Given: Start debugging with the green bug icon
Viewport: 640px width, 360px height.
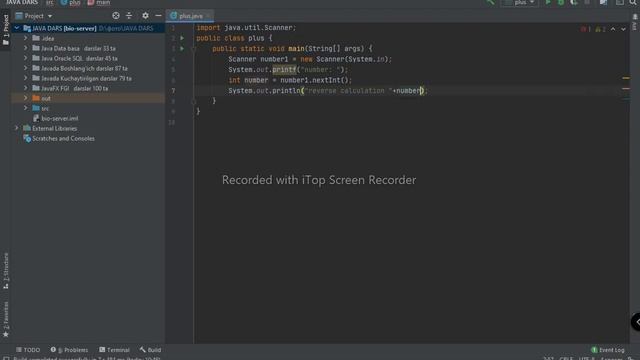Looking at the screenshot, I should click(561, 2).
